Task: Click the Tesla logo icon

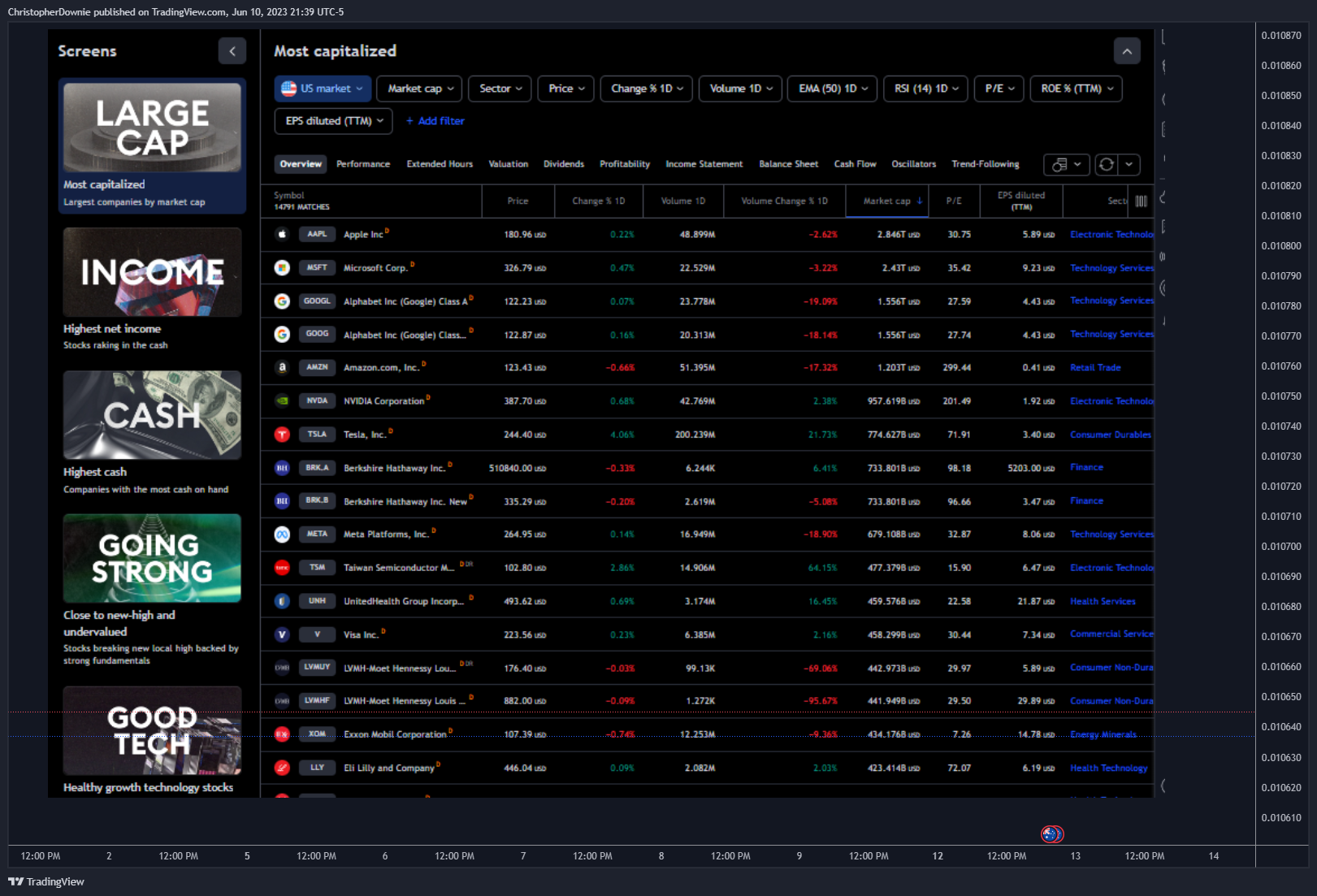Action: [x=282, y=435]
